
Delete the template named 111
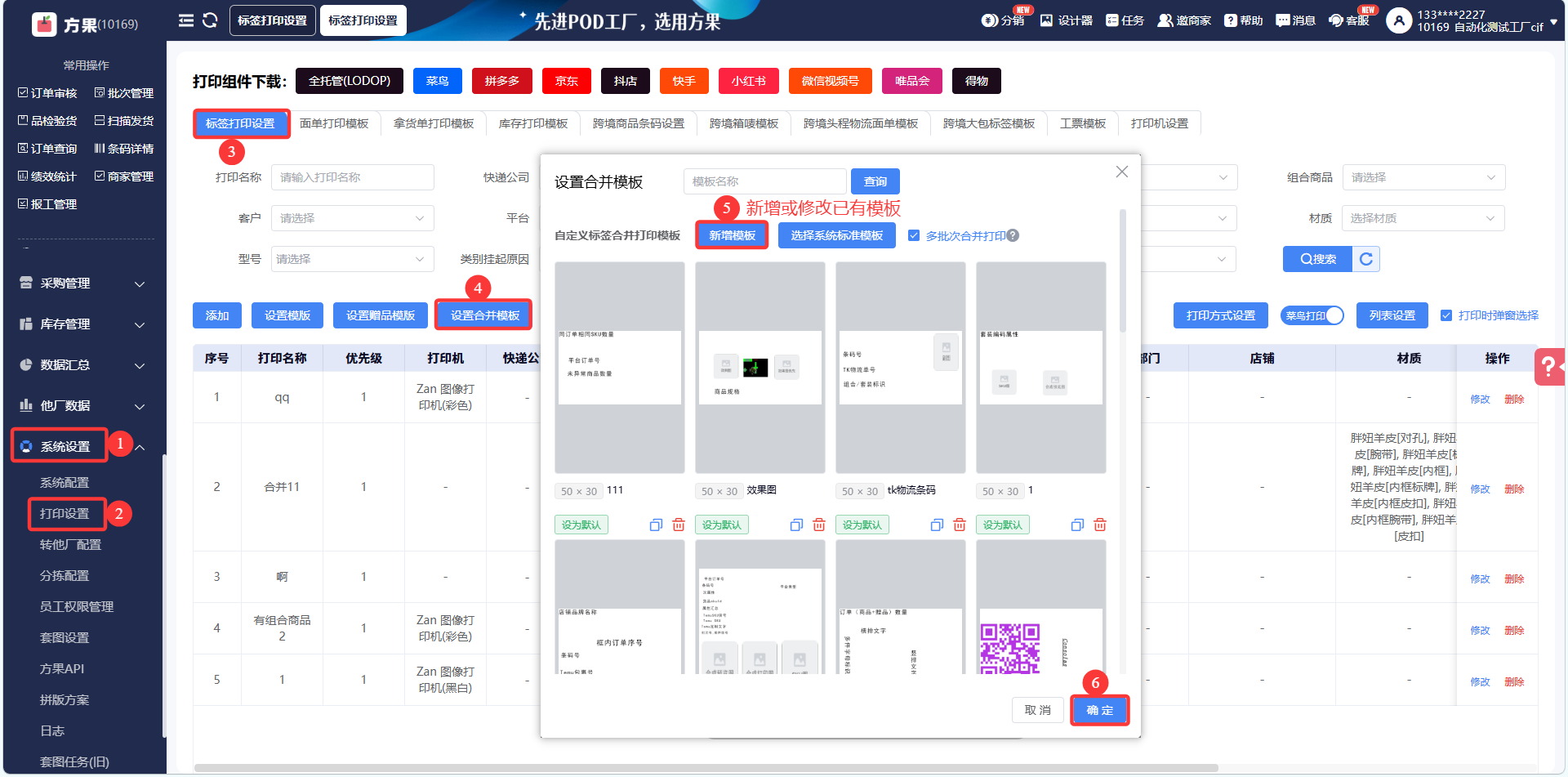pyautogui.click(x=679, y=525)
